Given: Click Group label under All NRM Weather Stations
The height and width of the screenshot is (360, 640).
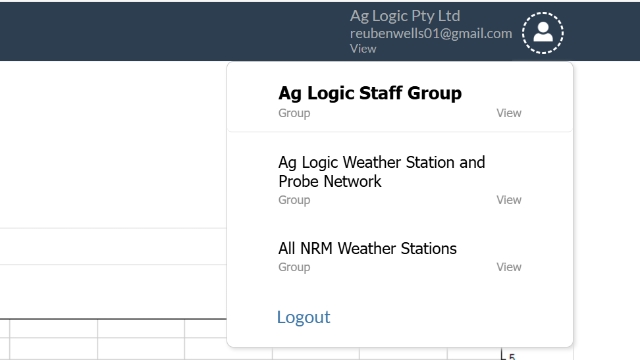Looking at the screenshot, I should 294,267.
